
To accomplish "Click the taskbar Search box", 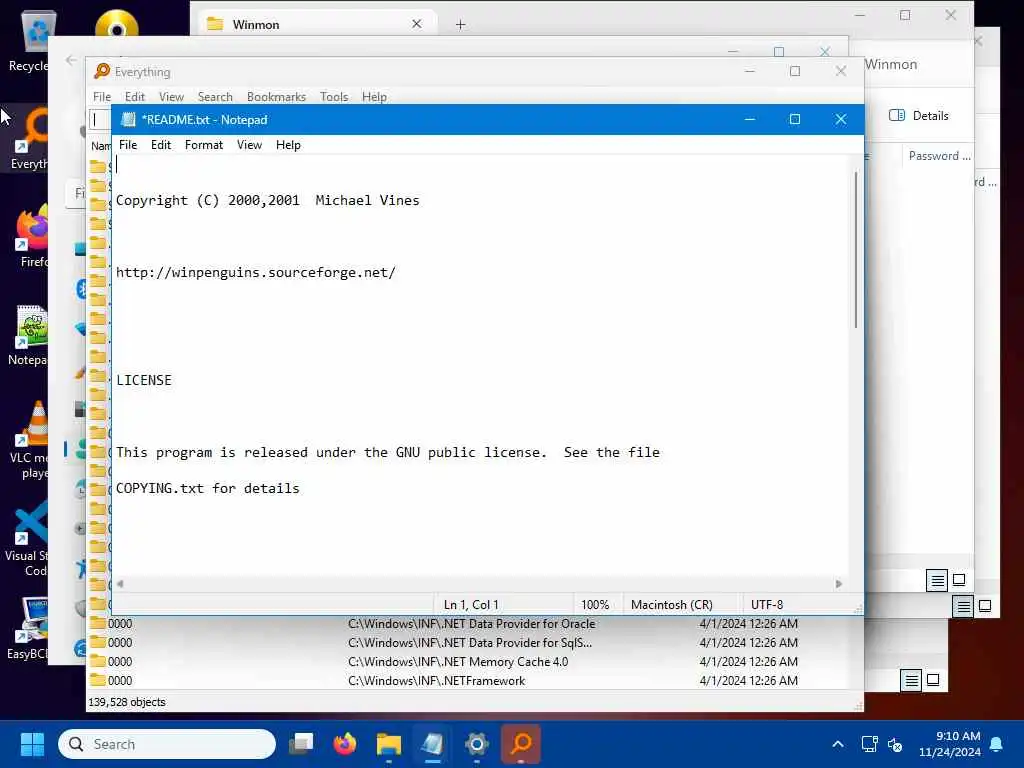I will coord(167,744).
